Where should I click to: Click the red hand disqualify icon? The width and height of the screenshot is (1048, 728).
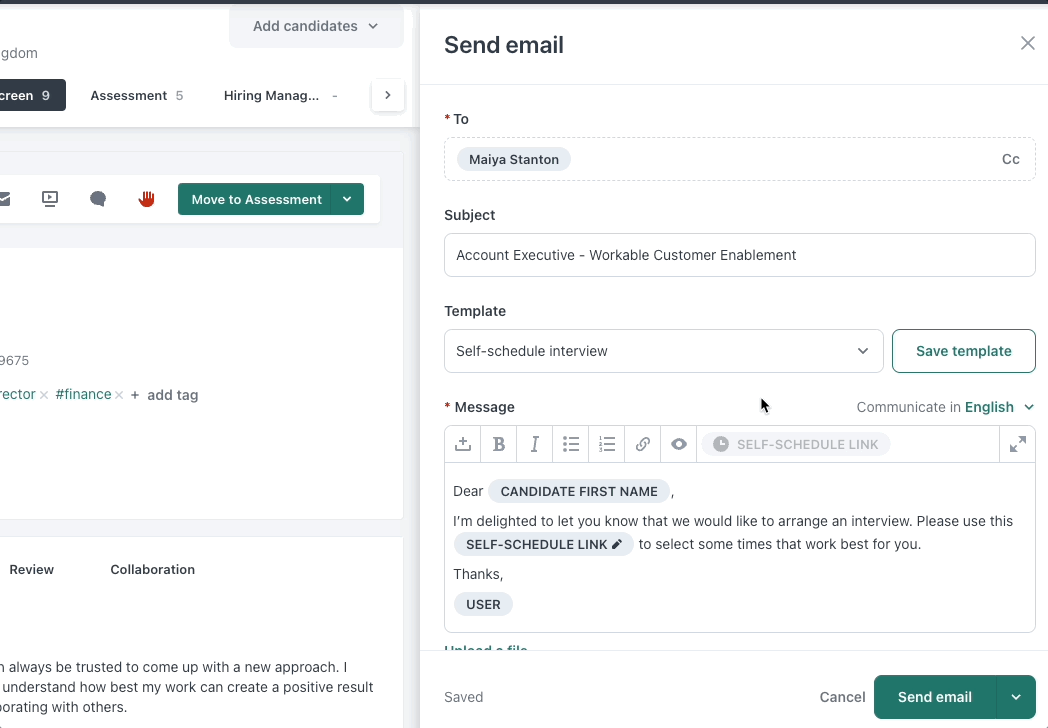pos(147,199)
